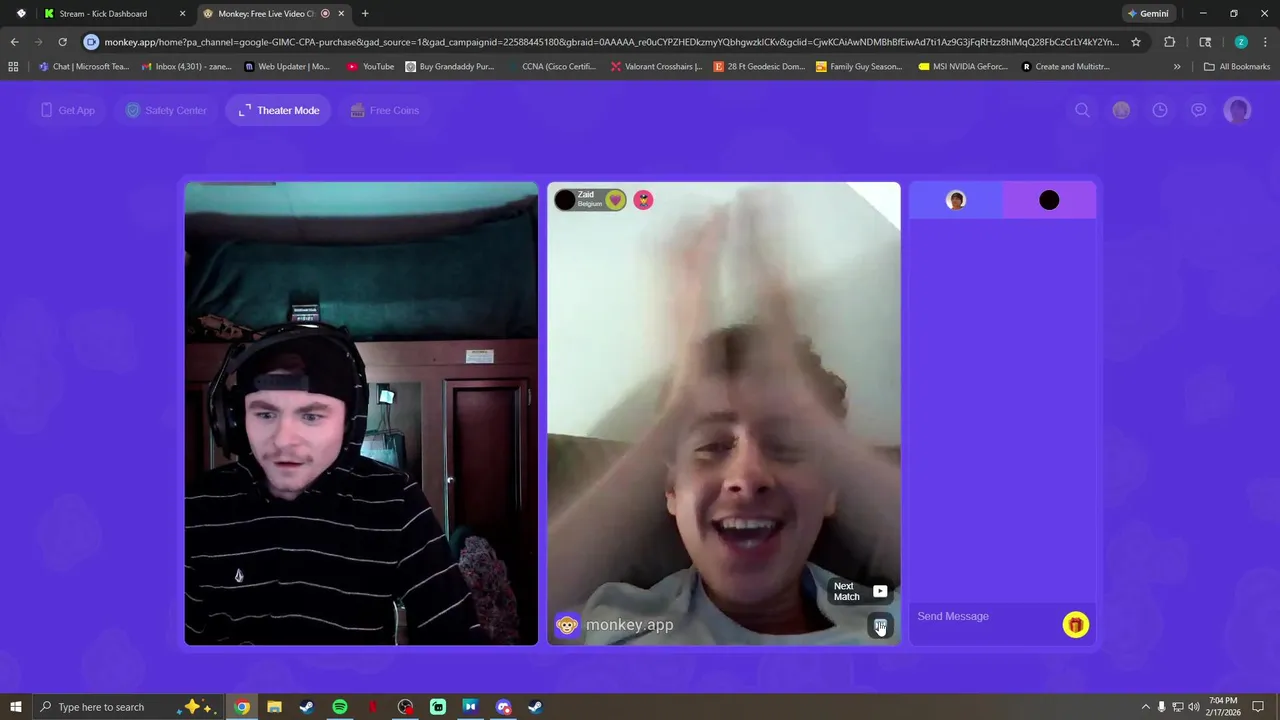The image size is (1280, 720).
Task: Open your profile avatar in Monkey header
Action: coord(1238,110)
